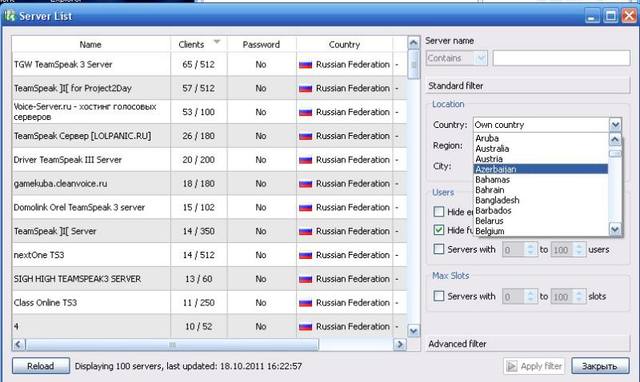640x382 pixels.
Task: Enable the Hide empty servers checkbox
Action: click(439, 211)
